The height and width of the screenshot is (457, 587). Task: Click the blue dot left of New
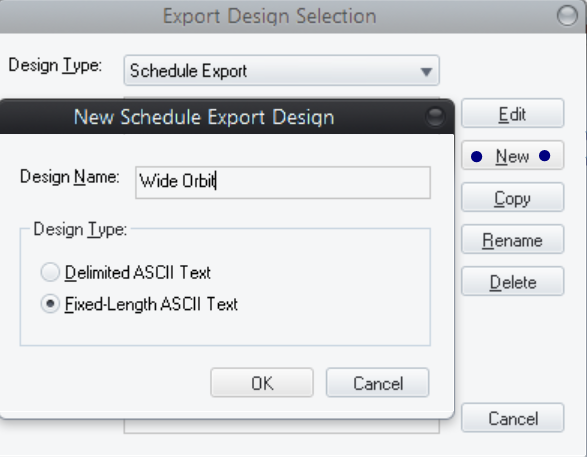(x=477, y=156)
